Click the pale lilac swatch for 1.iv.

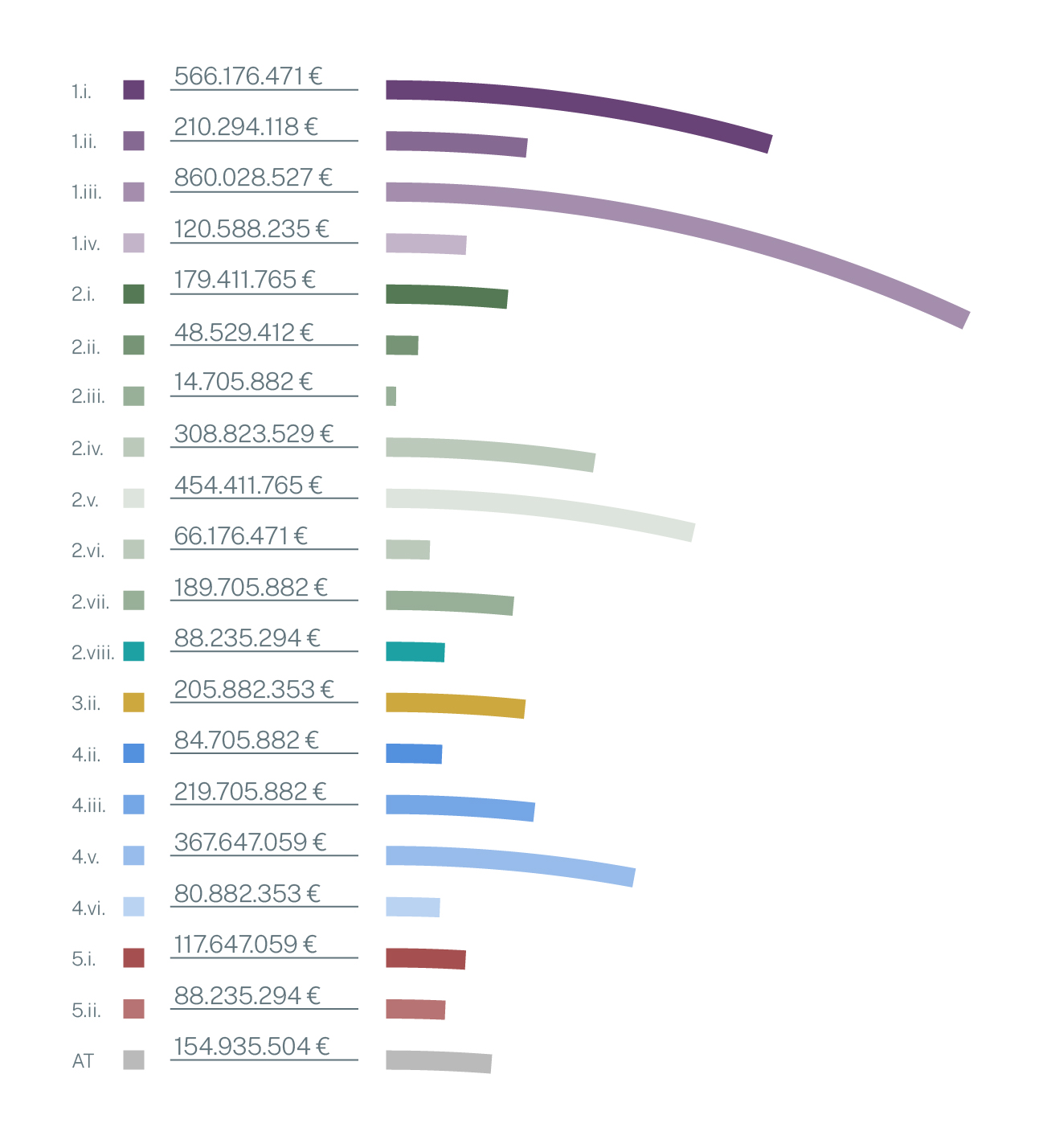coord(133,243)
